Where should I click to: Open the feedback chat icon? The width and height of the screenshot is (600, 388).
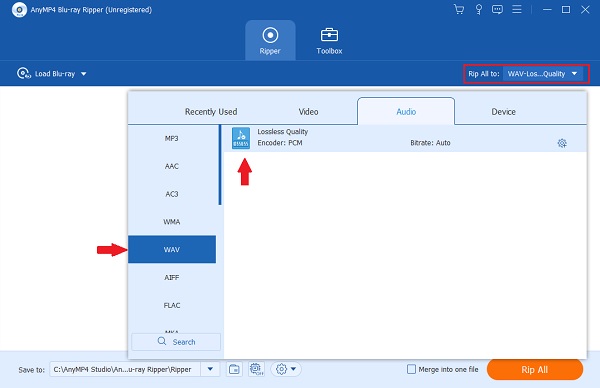tap(497, 9)
